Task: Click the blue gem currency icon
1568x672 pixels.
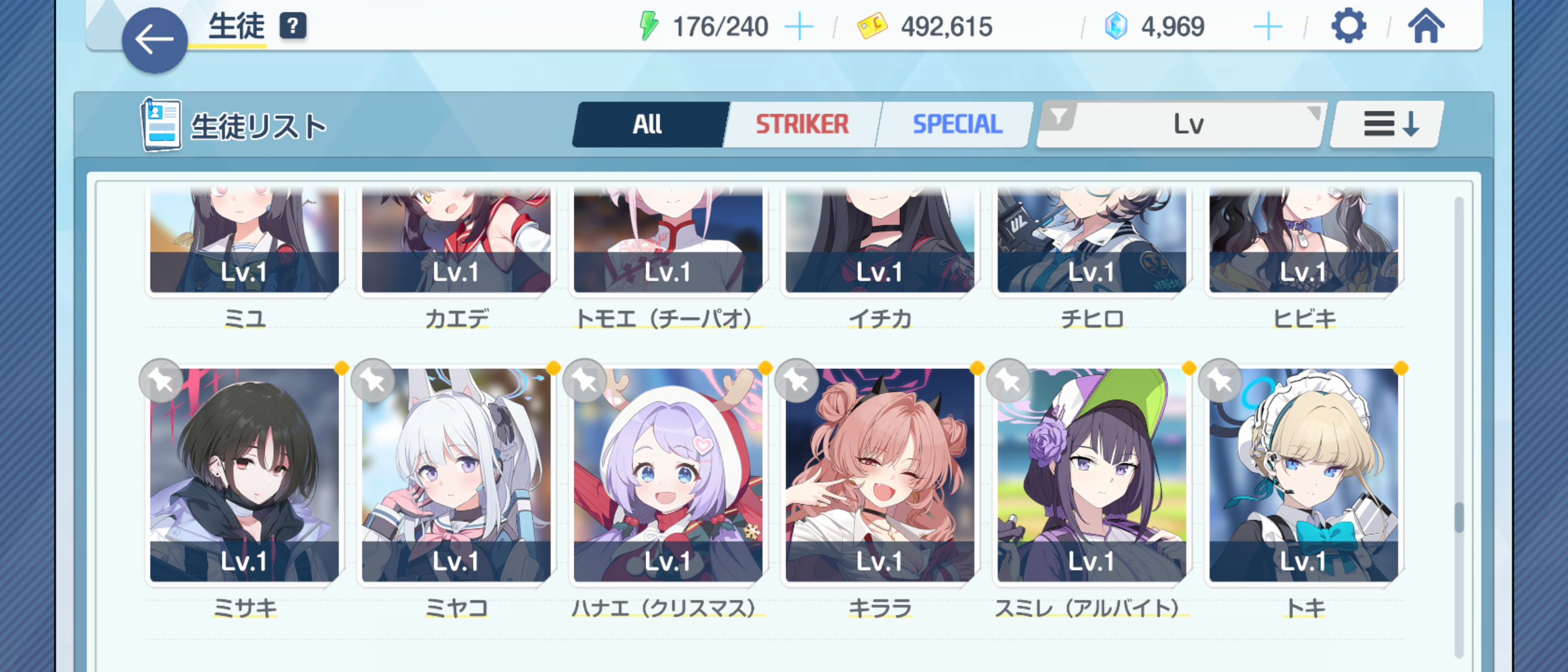Action: (1116, 27)
